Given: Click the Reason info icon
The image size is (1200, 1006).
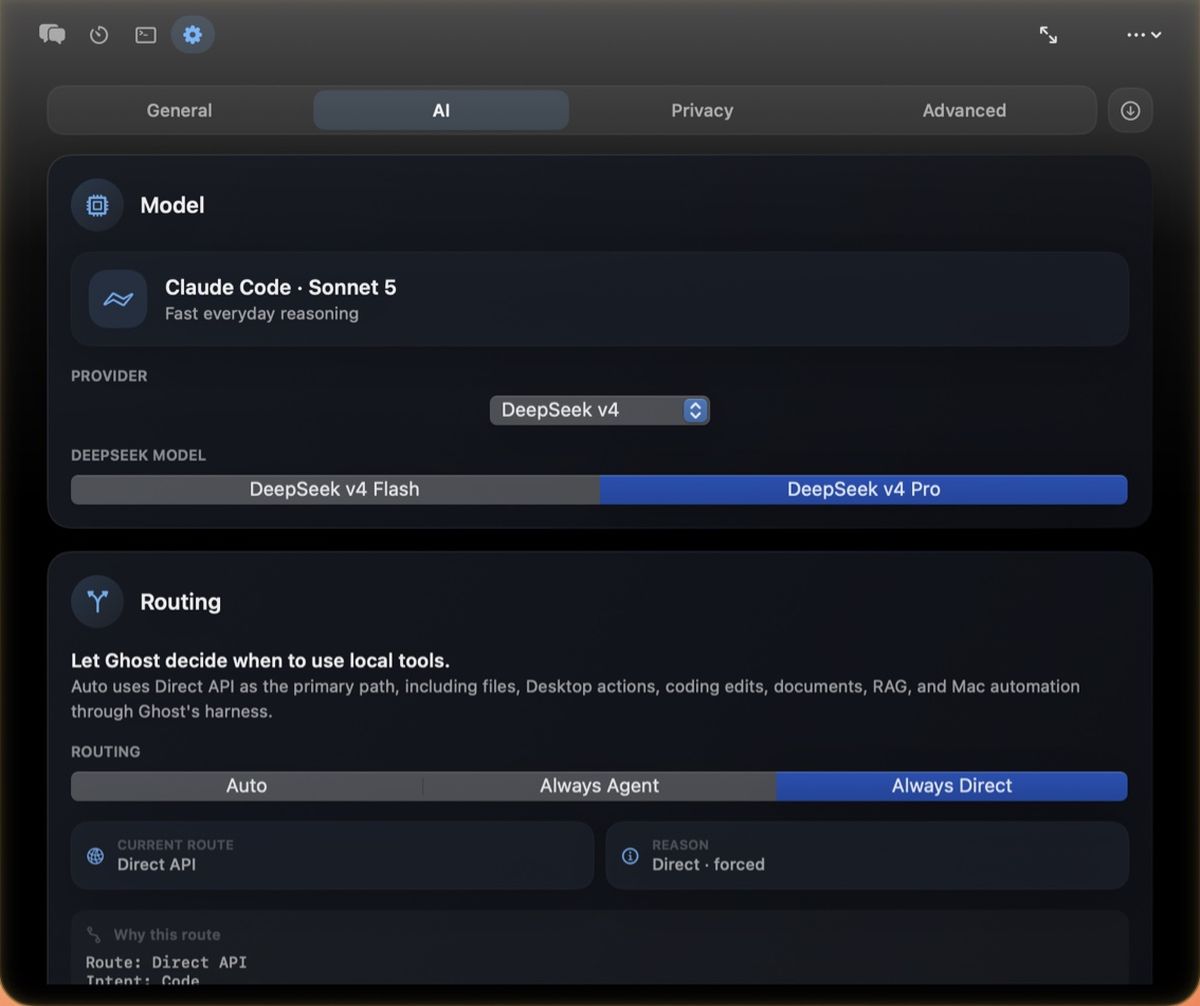Looking at the screenshot, I should (630, 856).
